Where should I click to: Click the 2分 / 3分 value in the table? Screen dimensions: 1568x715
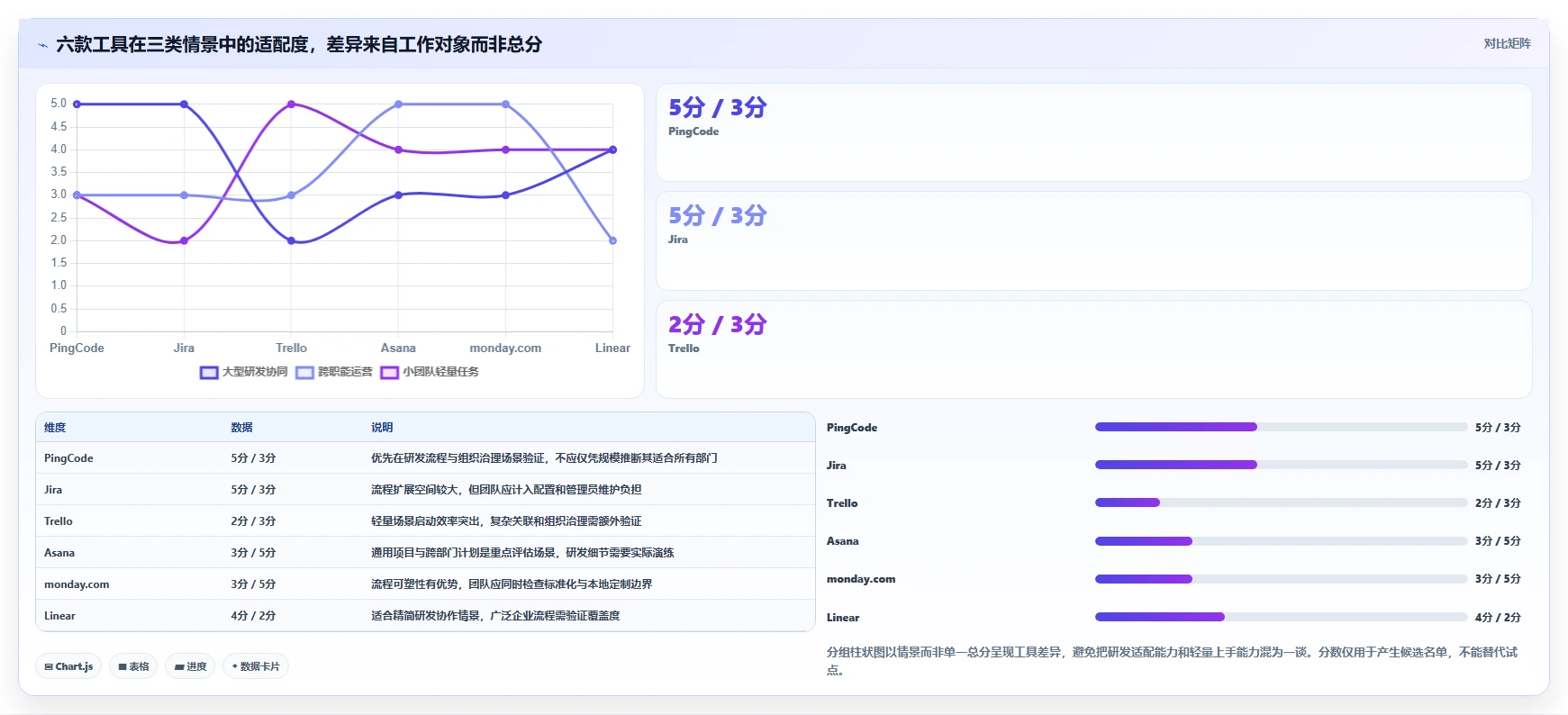point(253,521)
